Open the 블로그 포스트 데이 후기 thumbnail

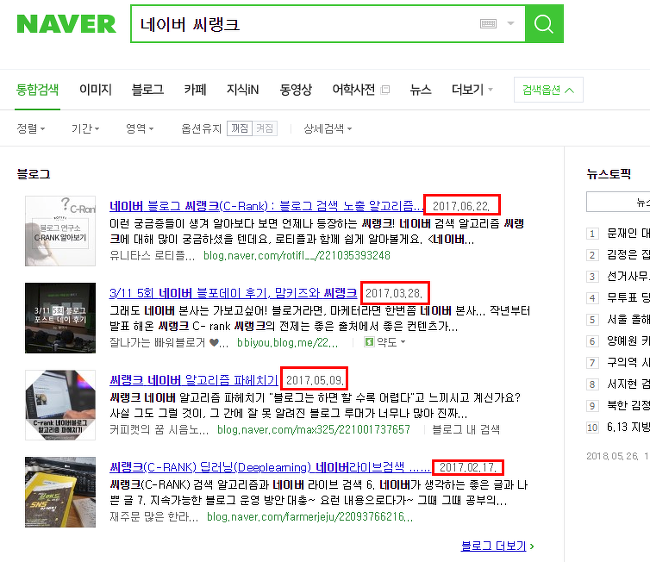(x=61, y=318)
